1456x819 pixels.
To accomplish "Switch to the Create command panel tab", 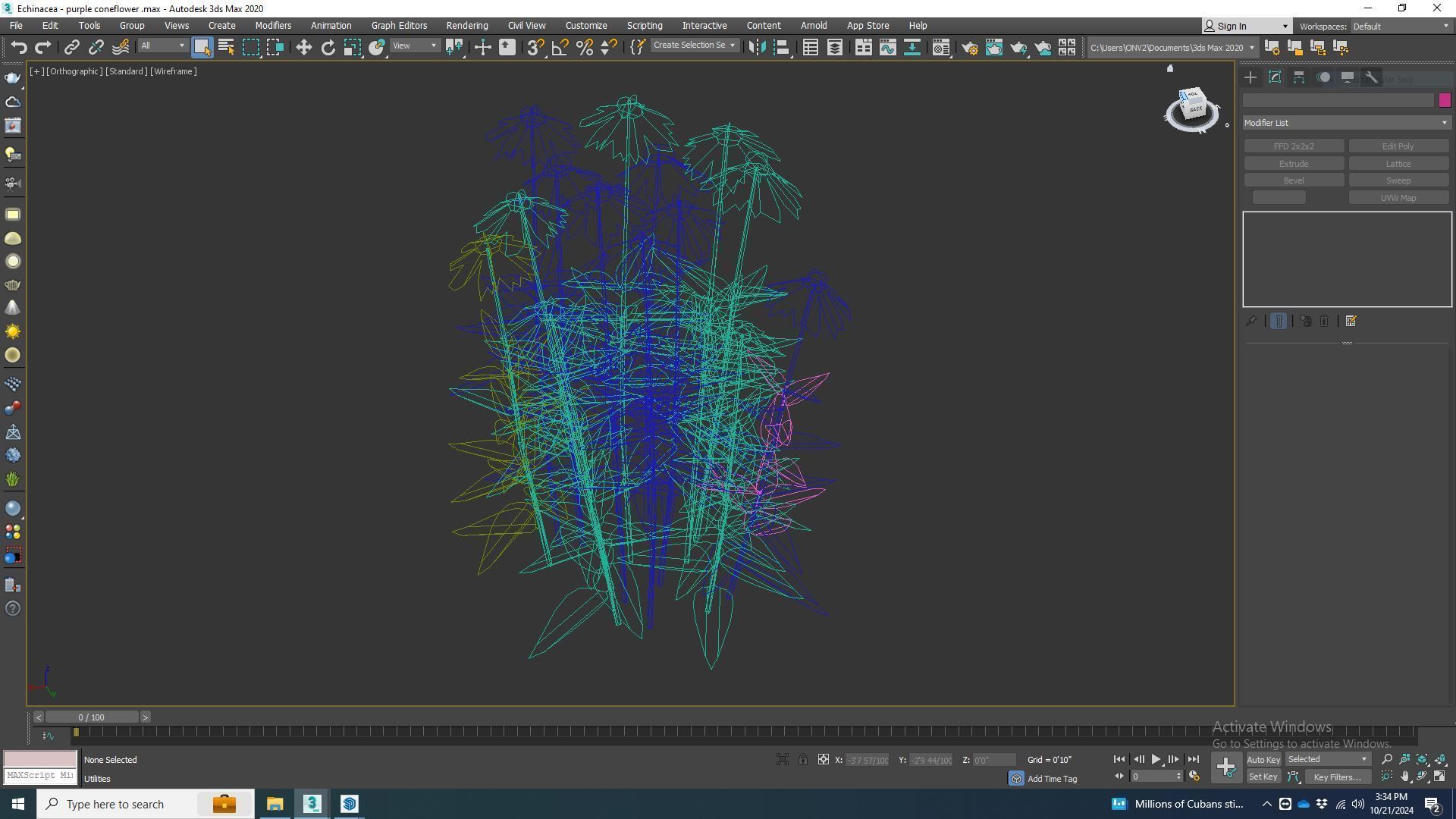I will click(x=1250, y=78).
